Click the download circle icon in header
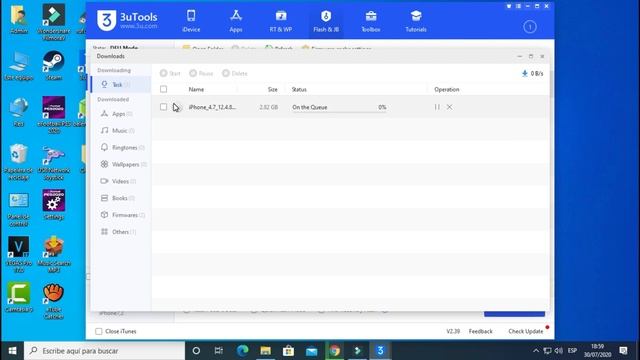The width and height of the screenshot is (640, 360). [529, 27]
